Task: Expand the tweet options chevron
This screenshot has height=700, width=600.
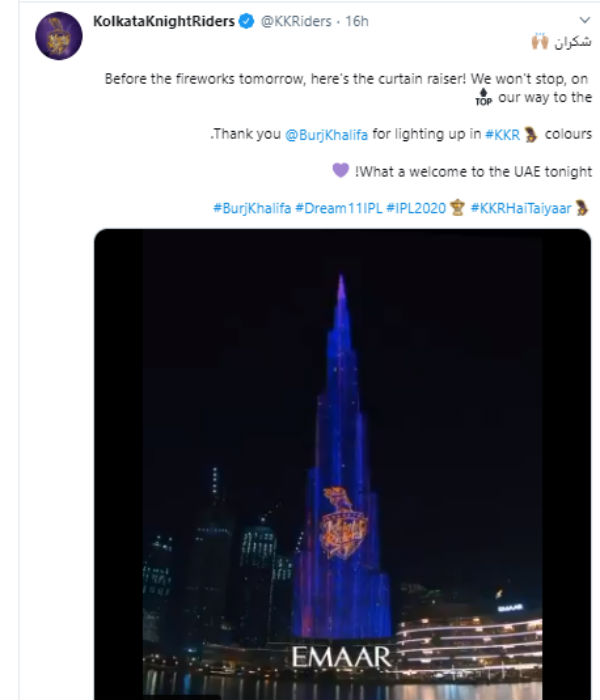Action: [585, 19]
